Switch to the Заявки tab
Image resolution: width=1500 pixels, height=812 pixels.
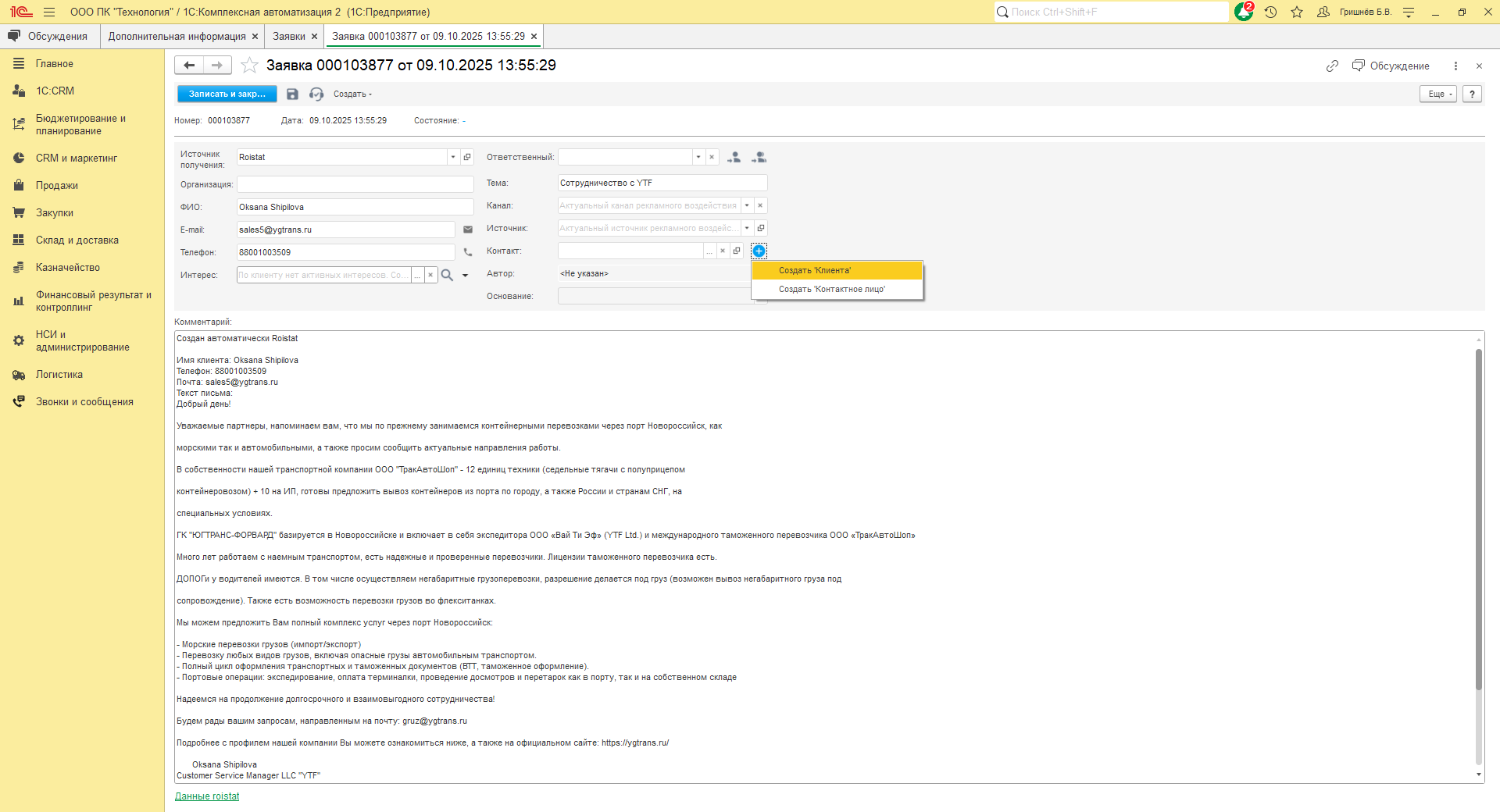point(289,37)
